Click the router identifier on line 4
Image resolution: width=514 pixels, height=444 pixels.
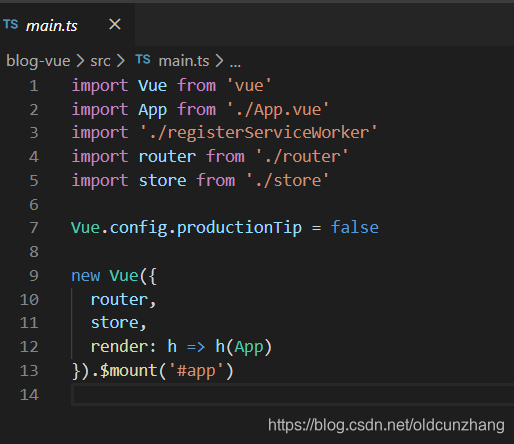pos(167,157)
